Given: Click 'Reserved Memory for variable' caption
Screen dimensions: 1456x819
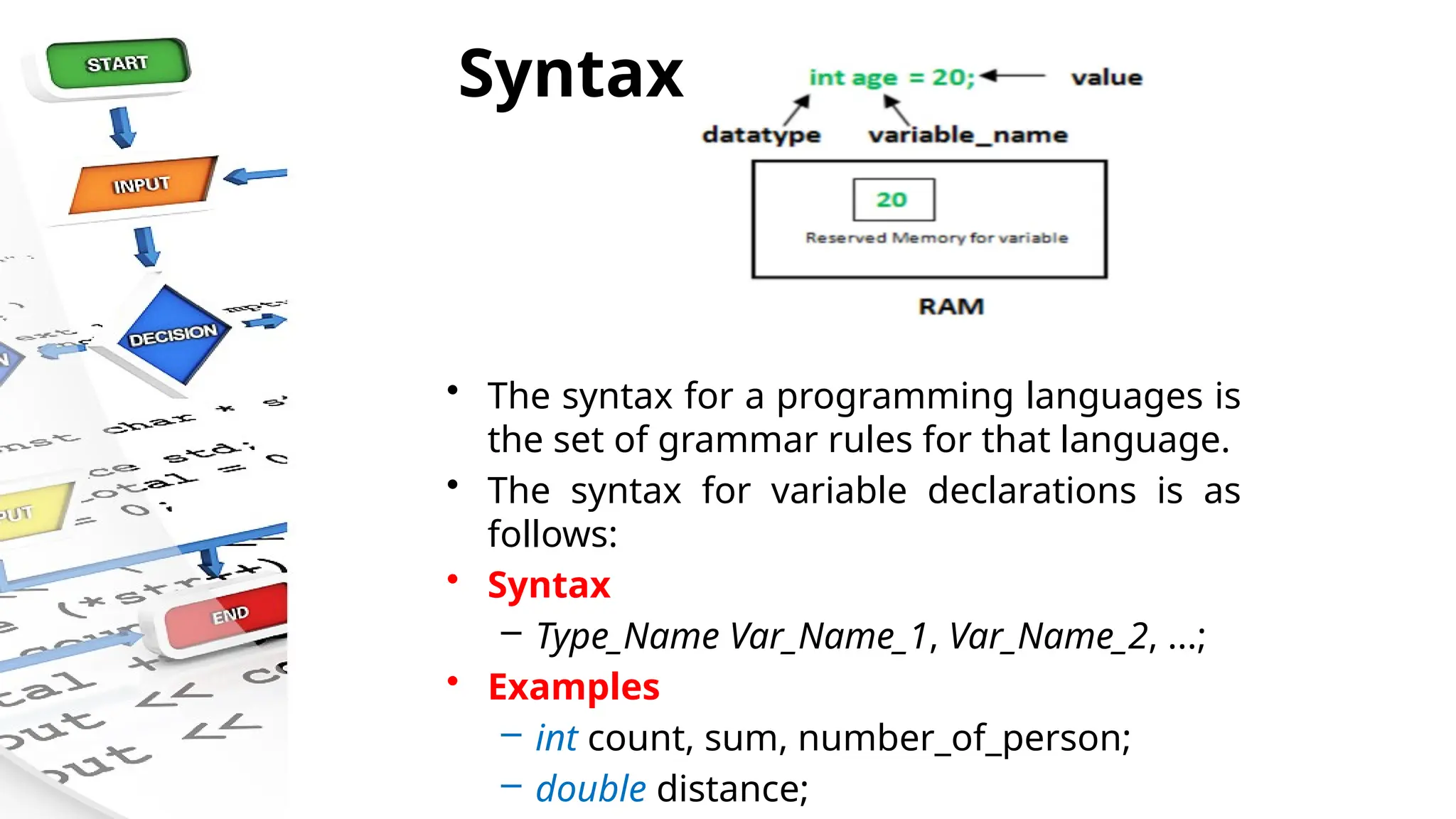Looking at the screenshot, I should pos(936,237).
